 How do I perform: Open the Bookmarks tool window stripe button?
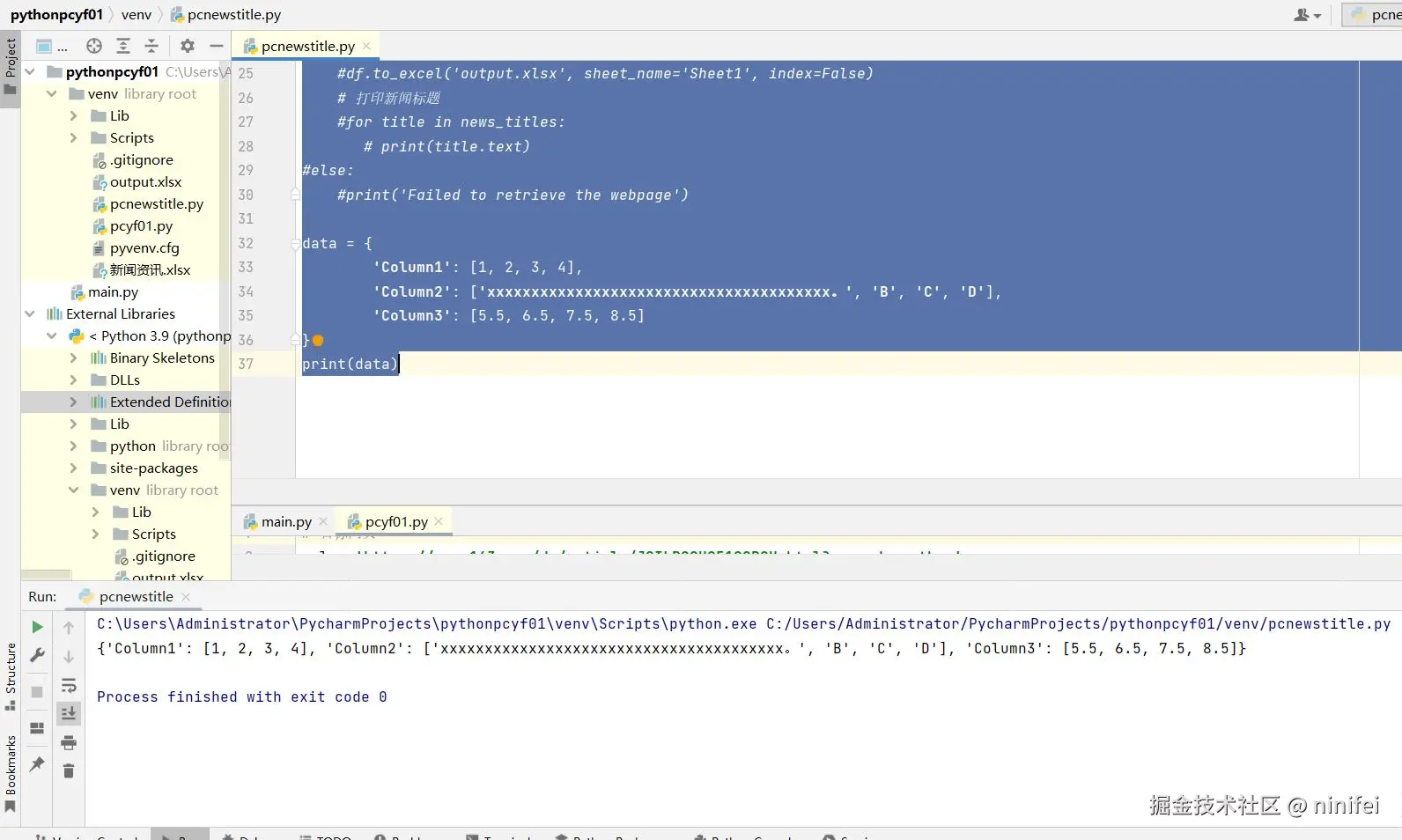[x=11, y=773]
